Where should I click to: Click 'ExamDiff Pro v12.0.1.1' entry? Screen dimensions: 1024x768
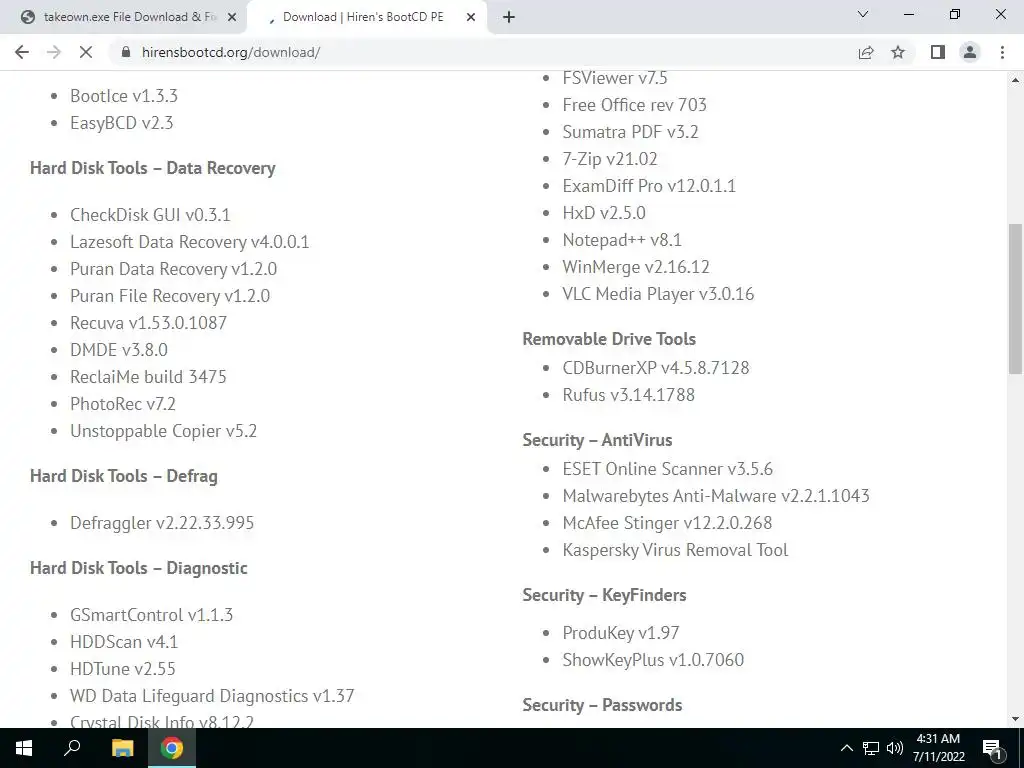pos(649,186)
